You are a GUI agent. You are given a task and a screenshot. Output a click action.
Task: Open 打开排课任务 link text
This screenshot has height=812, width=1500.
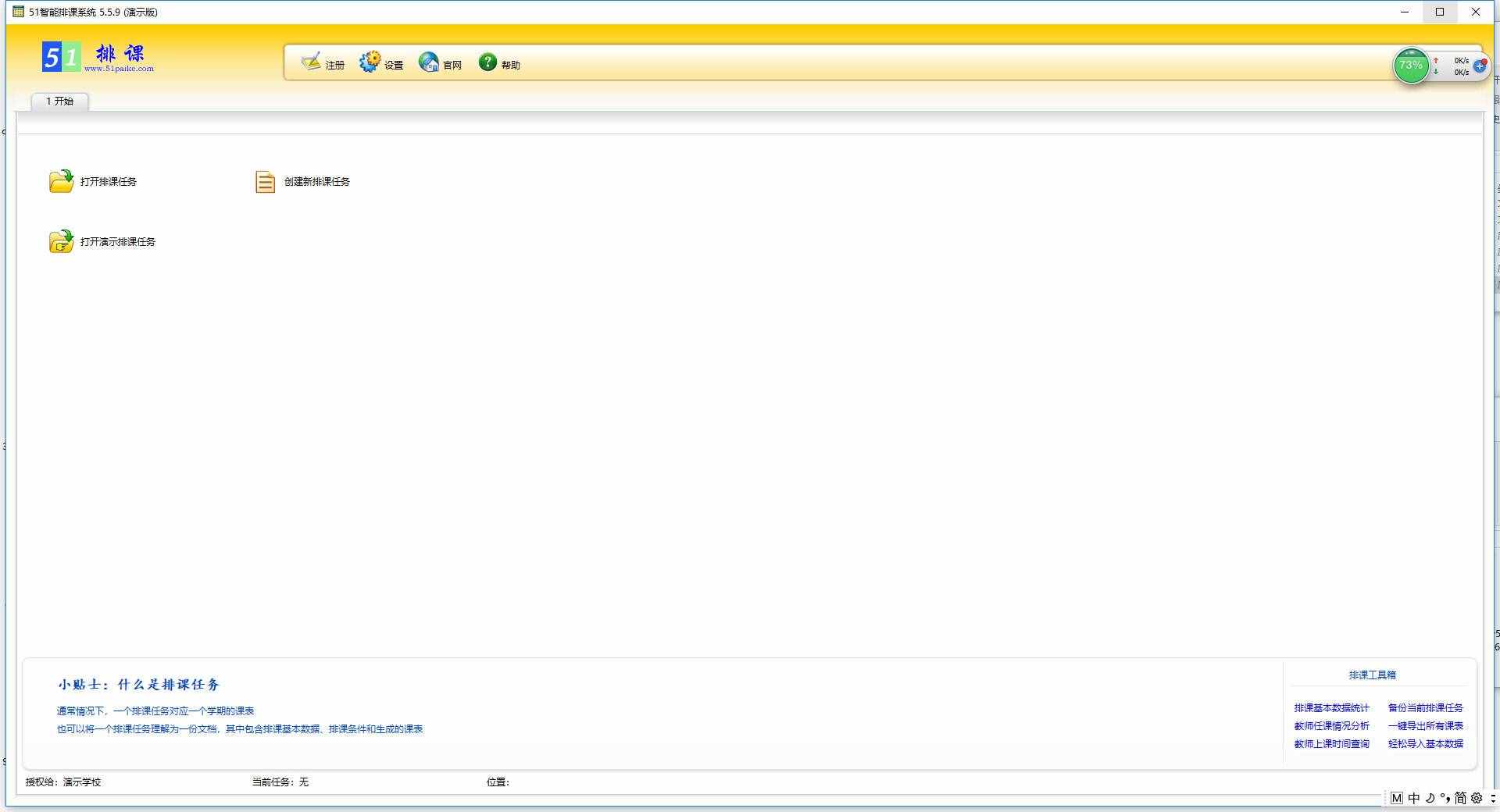pyautogui.click(x=109, y=181)
